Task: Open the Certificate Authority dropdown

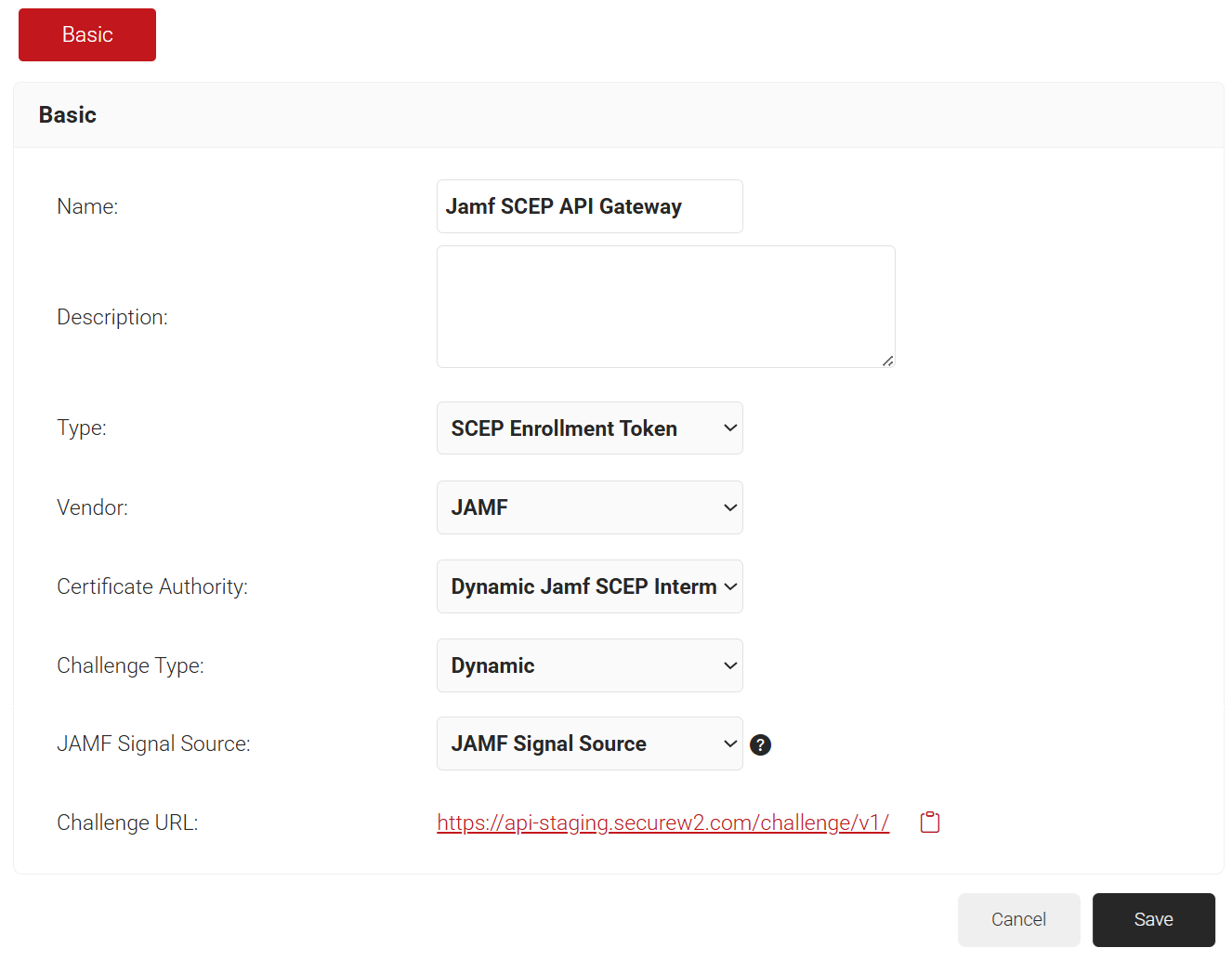Action: pyautogui.click(x=589, y=586)
